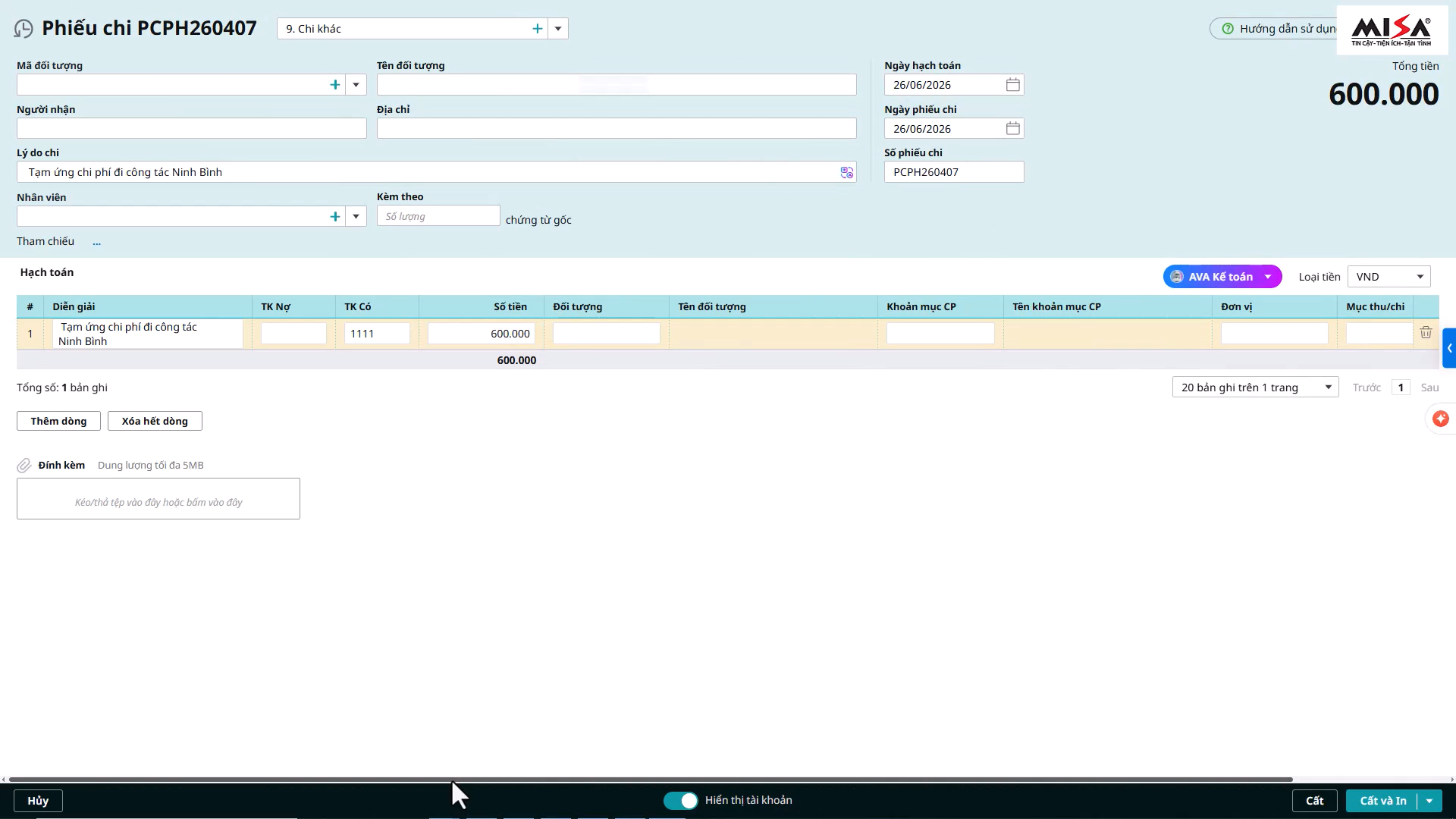Expand Cất và In dropdown arrow
This screenshot has height=819, width=1456.
[1429, 801]
